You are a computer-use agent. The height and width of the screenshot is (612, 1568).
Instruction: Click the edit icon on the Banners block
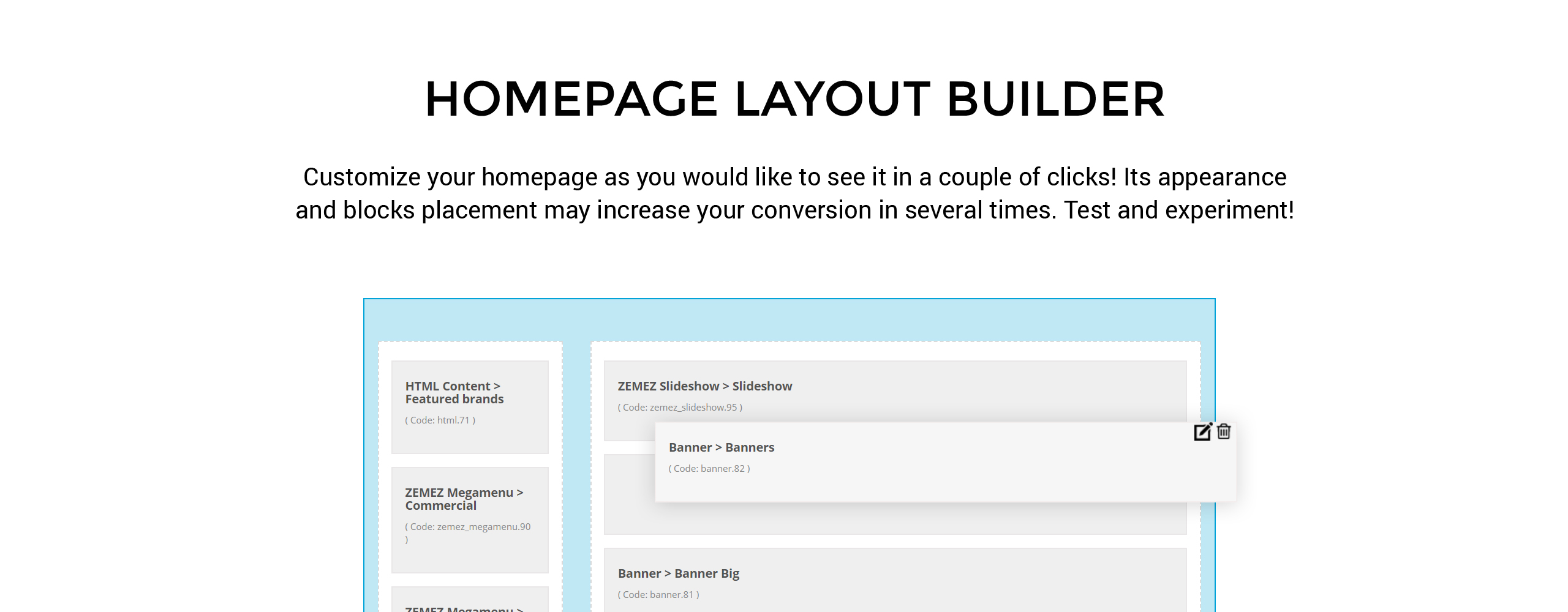pyautogui.click(x=1203, y=431)
